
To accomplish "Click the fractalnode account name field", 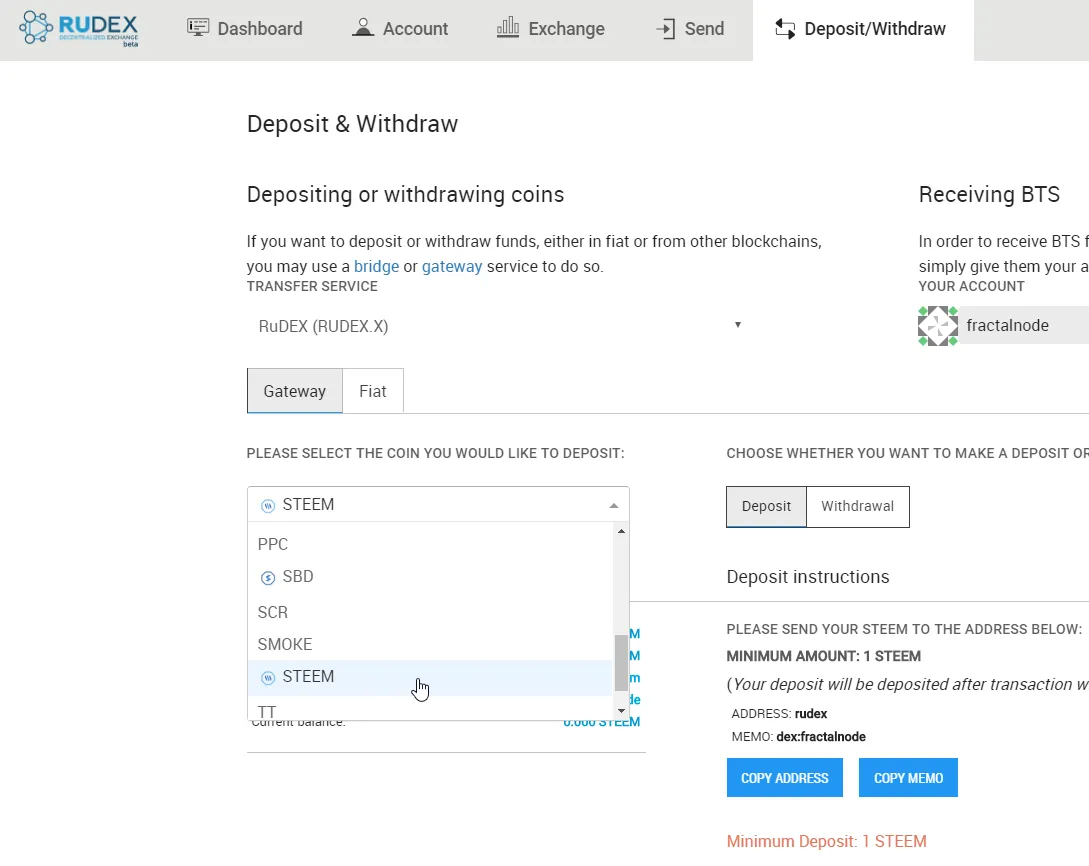I will pyautogui.click(x=1024, y=325).
